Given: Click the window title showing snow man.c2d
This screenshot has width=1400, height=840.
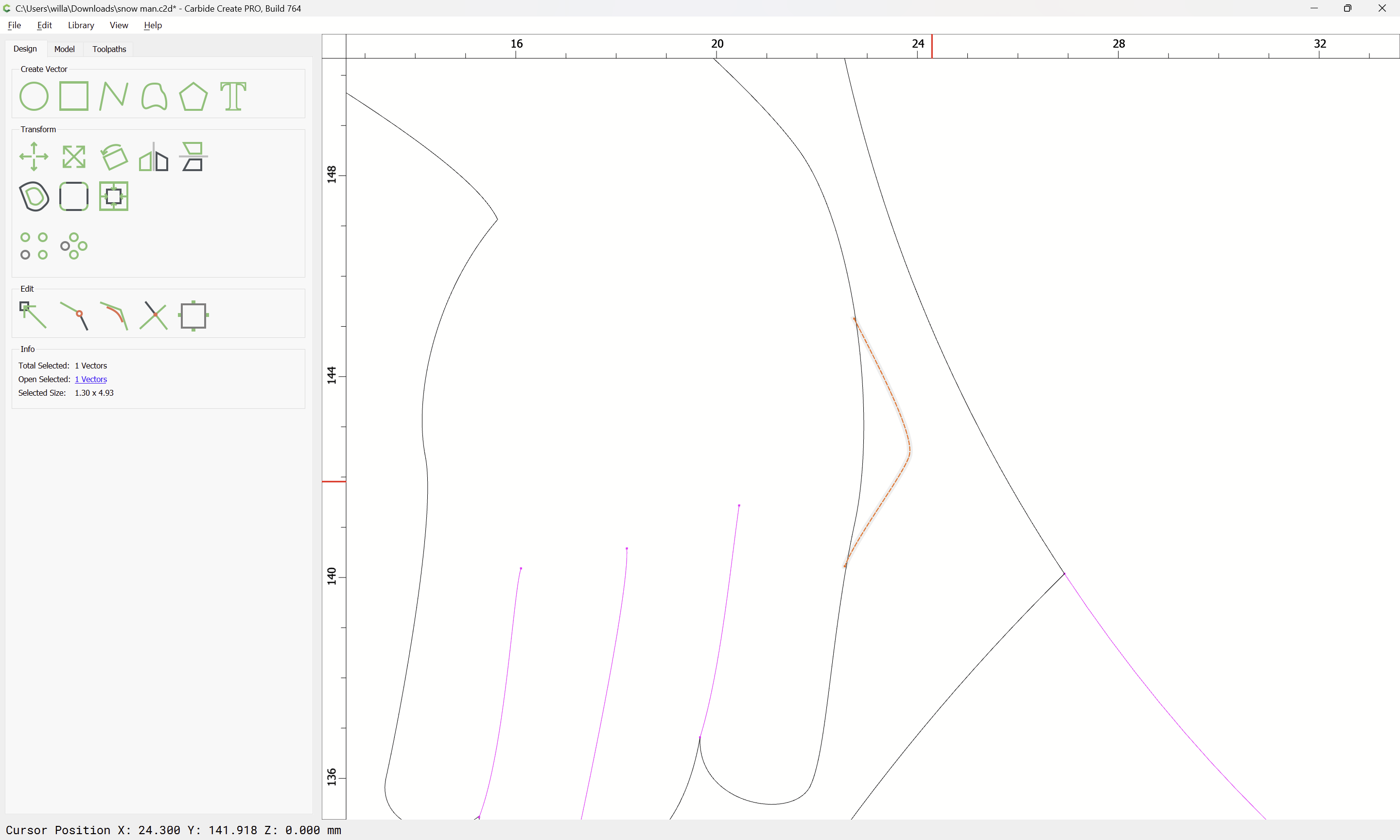Looking at the screenshot, I should (158, 8).
